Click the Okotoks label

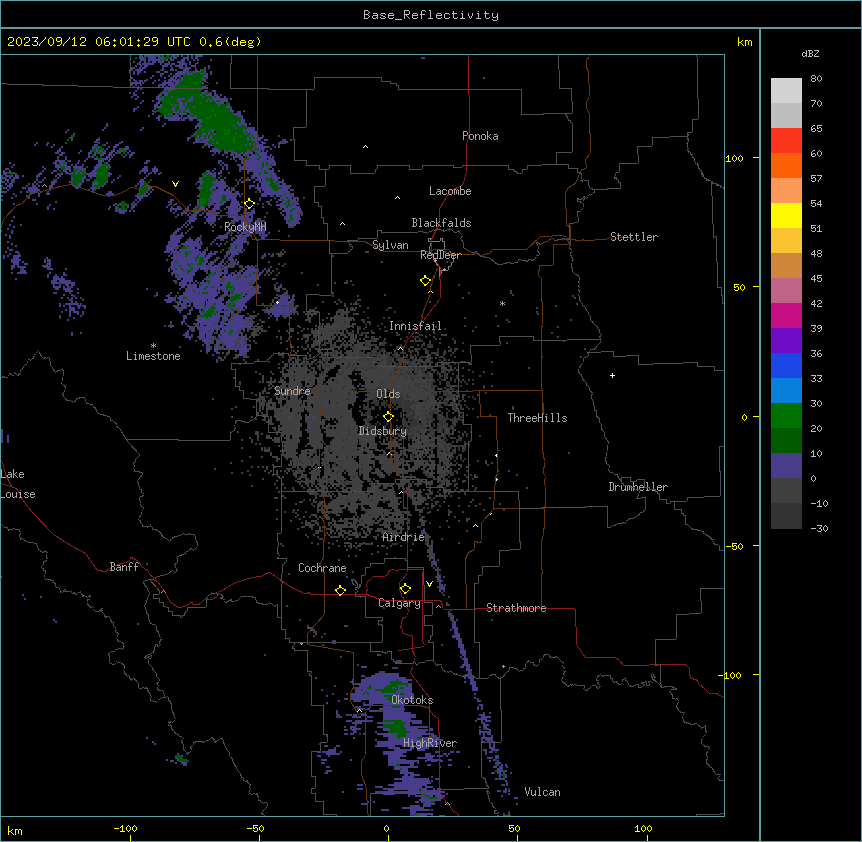coord(412,700)
